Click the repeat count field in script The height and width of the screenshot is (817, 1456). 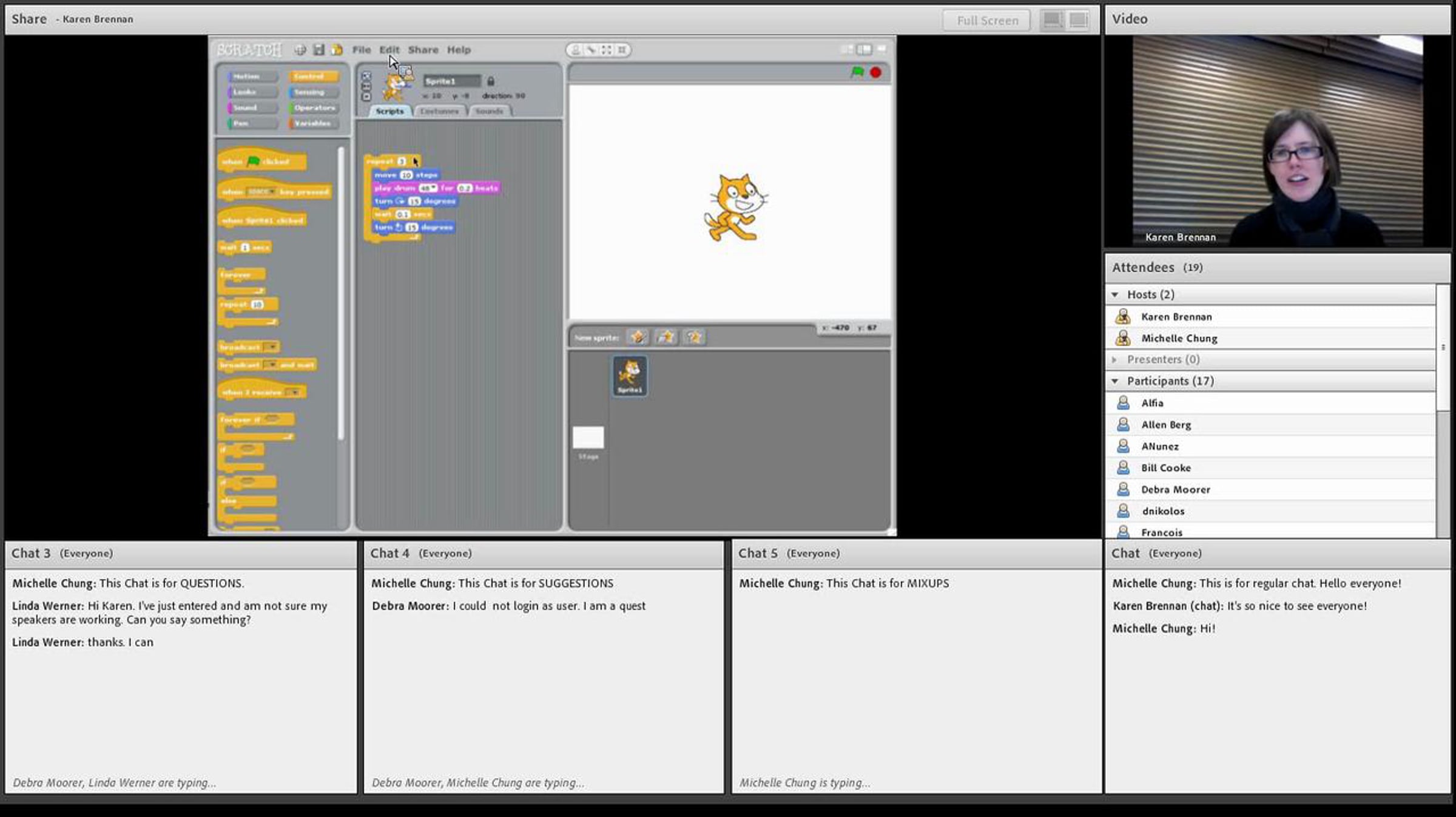pyautogui.click(x=402, y=161)
